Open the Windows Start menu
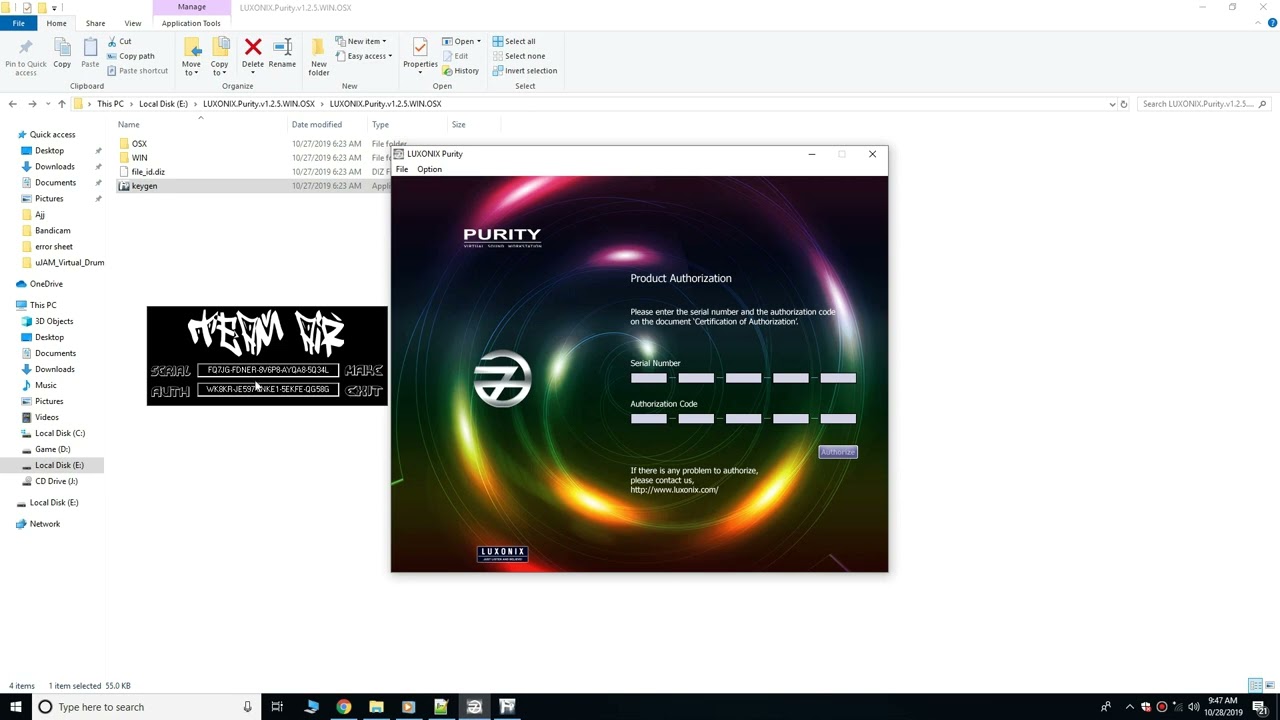1280x720 pixels. (x=15, y=707)
